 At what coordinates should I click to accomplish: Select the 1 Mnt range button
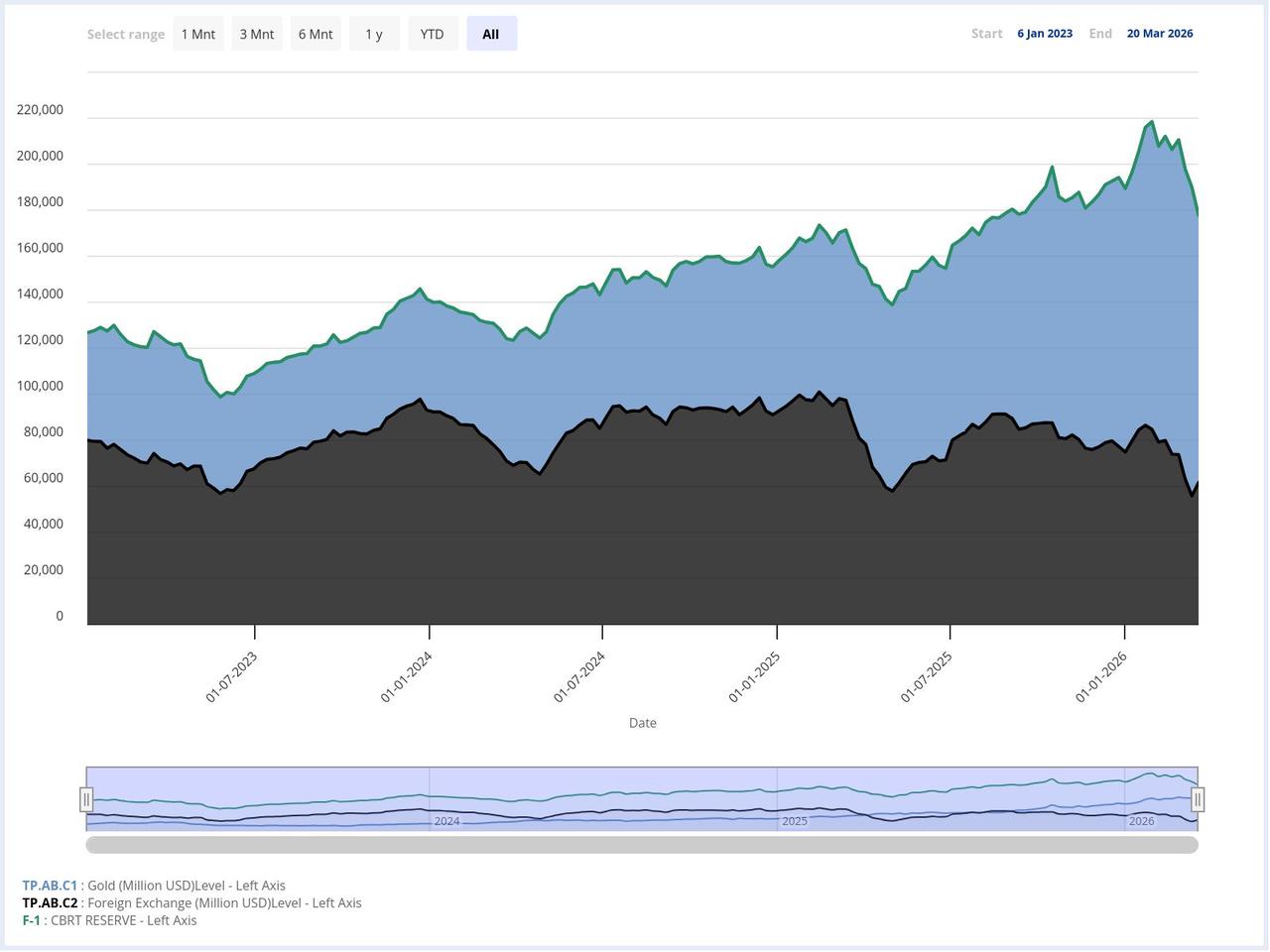pos(197,33)
